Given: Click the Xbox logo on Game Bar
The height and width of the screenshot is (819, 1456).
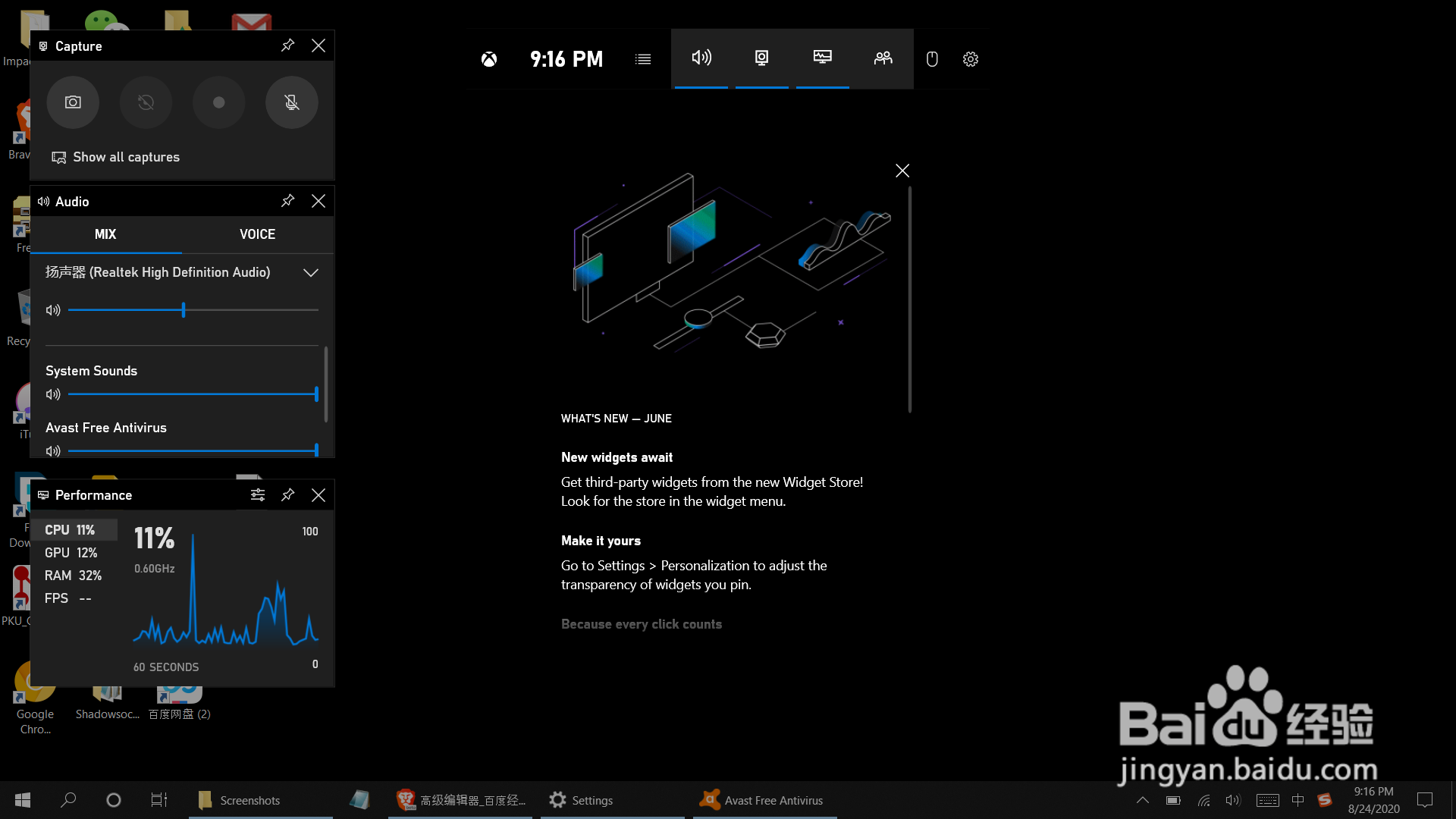Looking at the screenshot, I should 489,59.
